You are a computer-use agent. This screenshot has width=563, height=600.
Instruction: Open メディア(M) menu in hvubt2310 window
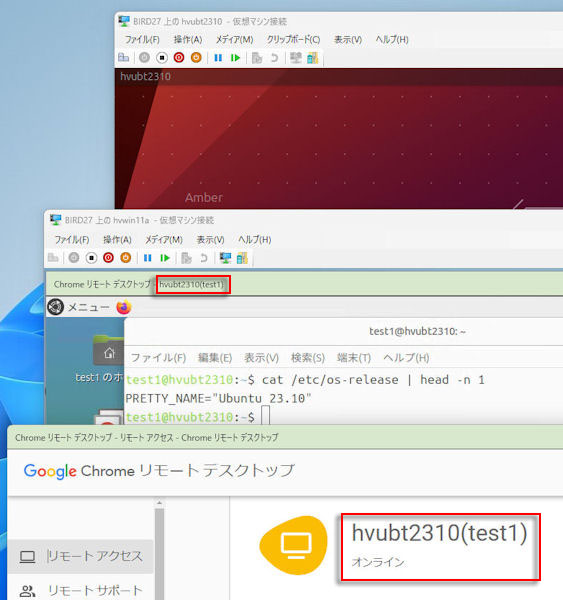[x=234, y=39]
